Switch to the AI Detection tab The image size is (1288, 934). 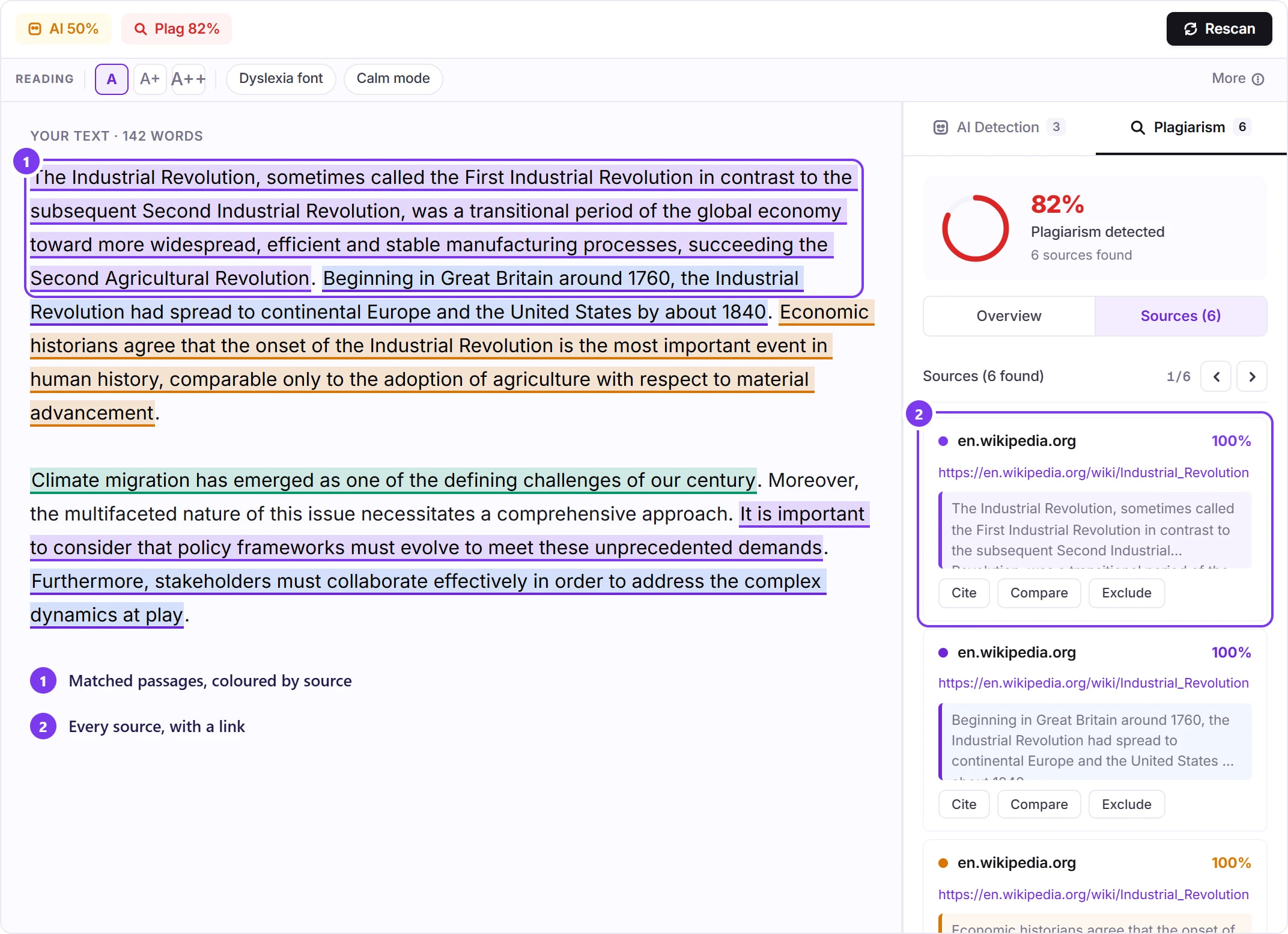tap(999, 127)
